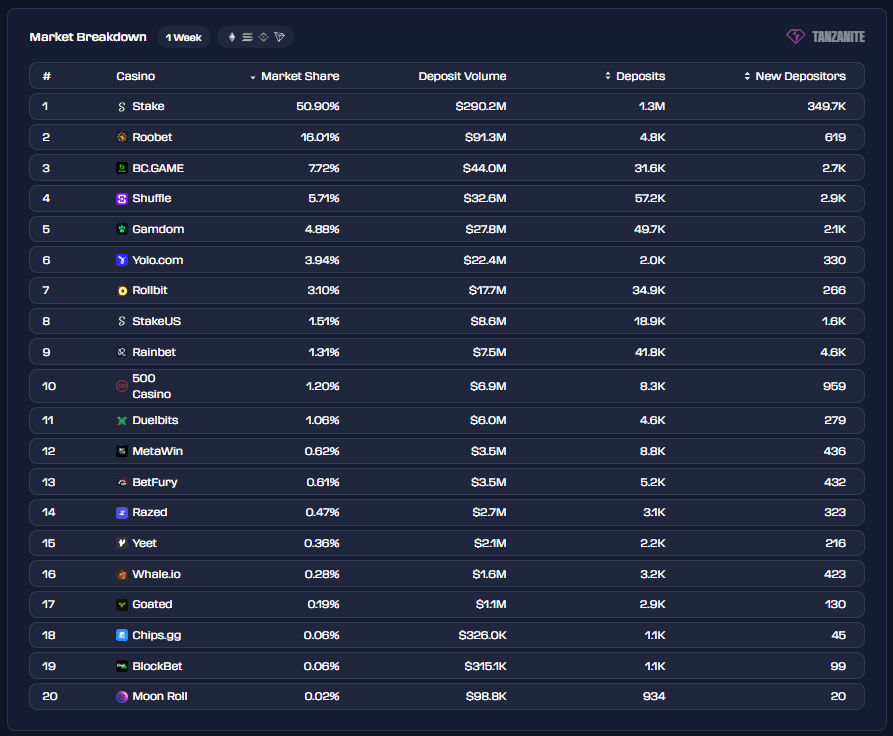This screenshot has height=736, width=893.
Task: Click BC.GAME's 31.6K deposits value
Action: click(650, 168)
